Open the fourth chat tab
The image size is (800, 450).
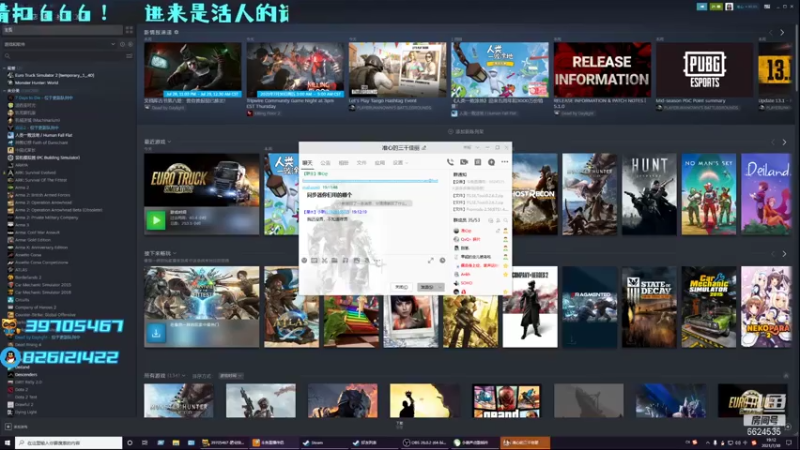pos(361,163)
